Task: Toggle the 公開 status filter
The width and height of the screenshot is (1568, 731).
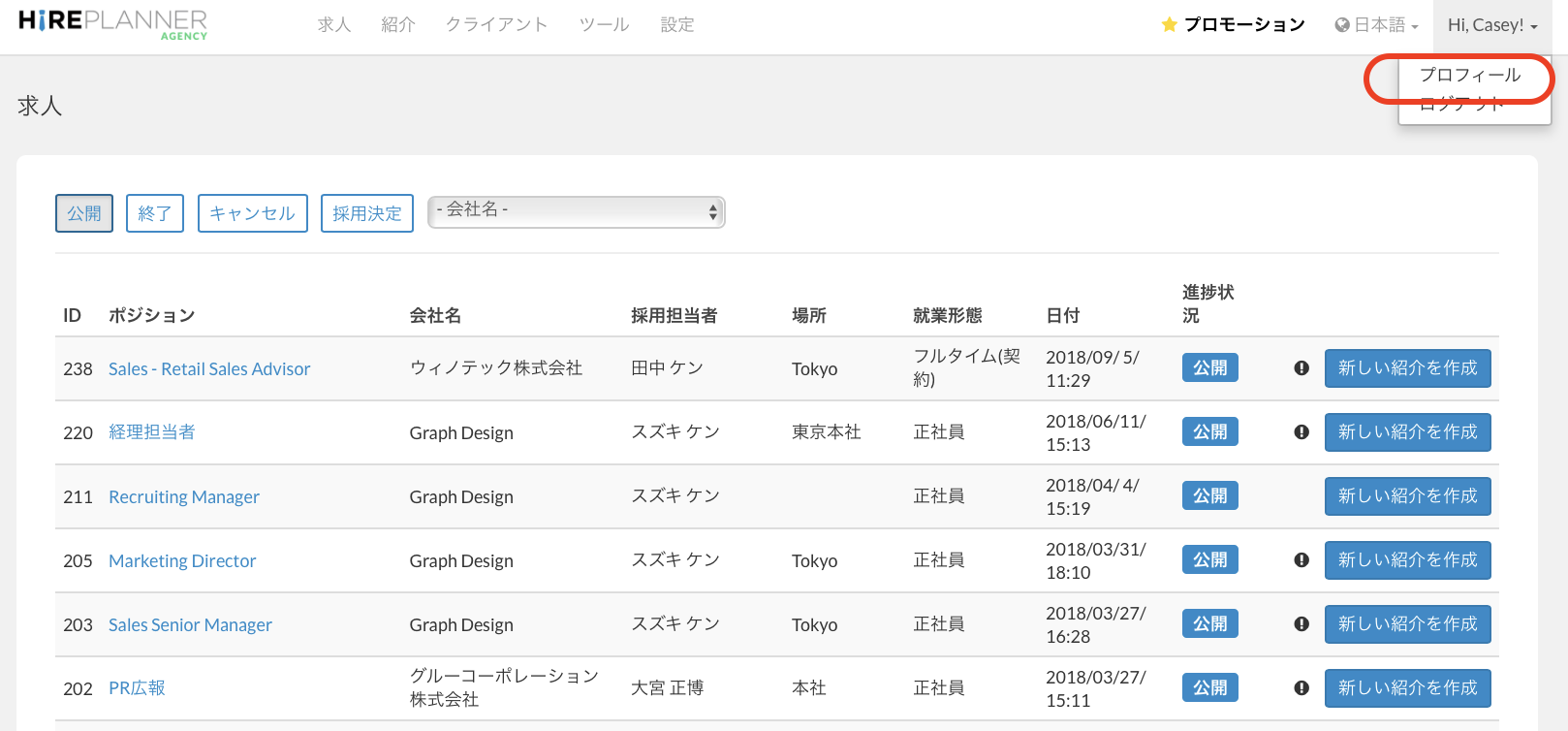Action: point(84,213)
